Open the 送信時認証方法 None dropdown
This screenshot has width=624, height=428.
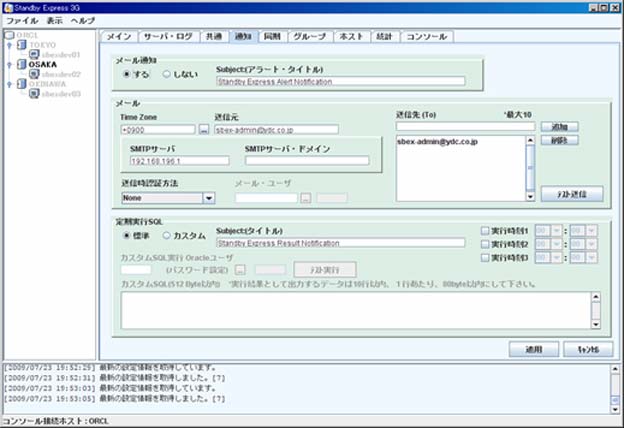pos(209,198)
